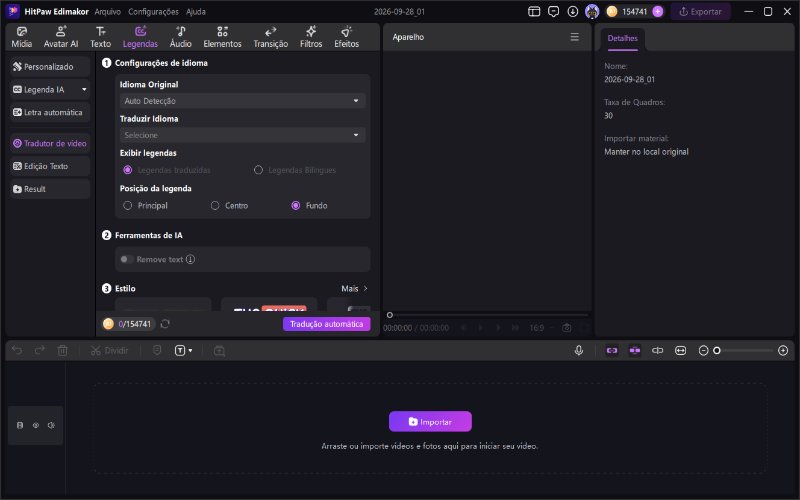Image resolution: width=800 pixels, height=500 pixels.
Task: Open the Idioma Original Auto Detecção dropdown
Action: tap(242, 101)
